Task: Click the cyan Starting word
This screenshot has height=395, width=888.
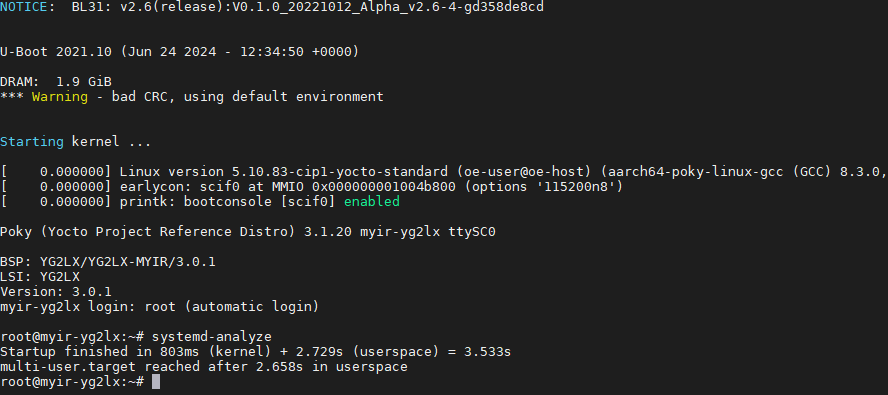Action: pos(32,141)
